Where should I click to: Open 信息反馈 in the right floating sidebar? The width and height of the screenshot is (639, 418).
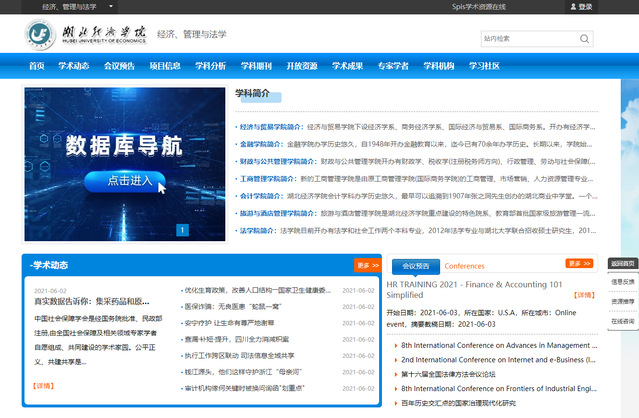(622, 282)
